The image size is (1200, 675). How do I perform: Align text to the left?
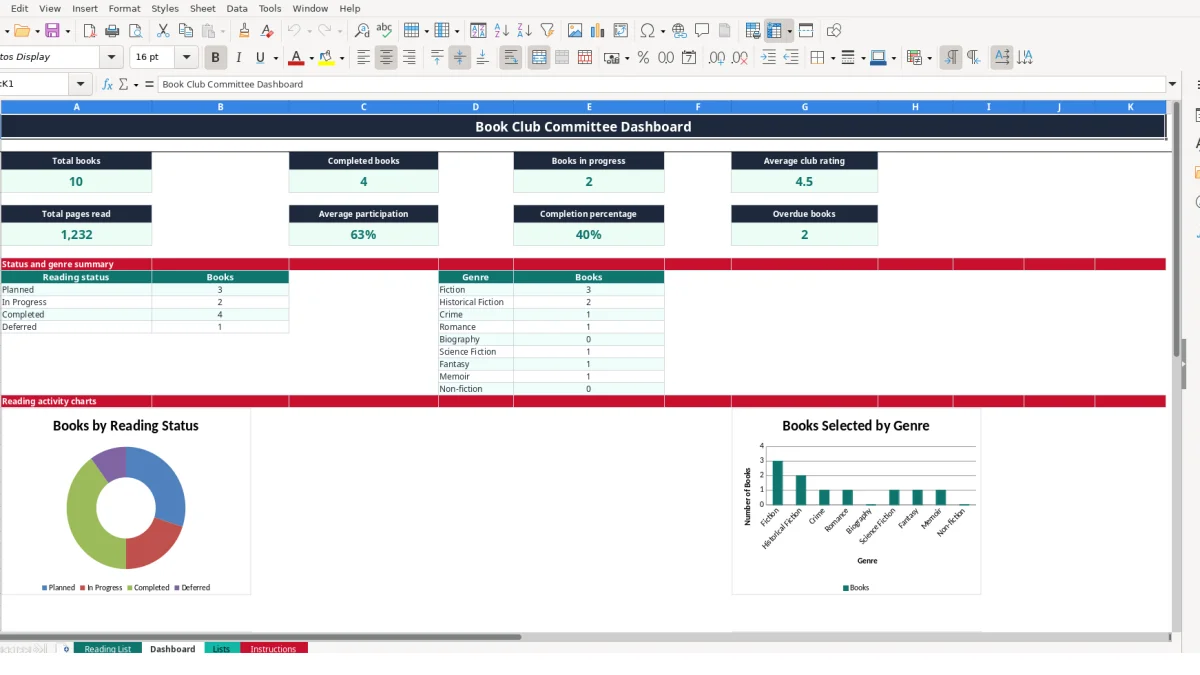click(364, 58)
